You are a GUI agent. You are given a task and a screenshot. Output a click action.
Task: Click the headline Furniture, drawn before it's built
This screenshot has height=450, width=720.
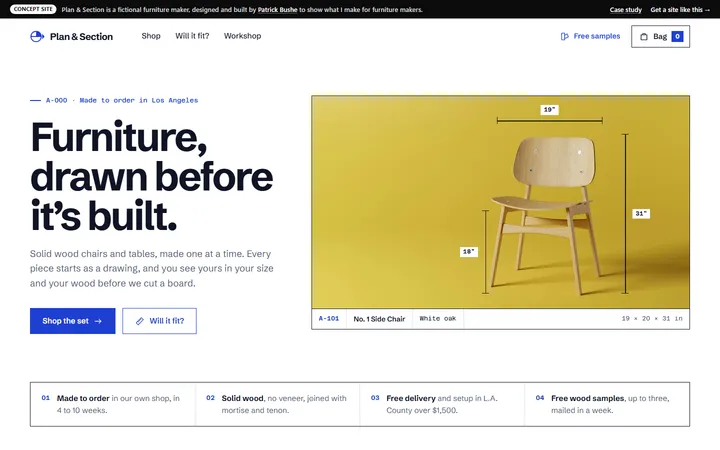152,176
